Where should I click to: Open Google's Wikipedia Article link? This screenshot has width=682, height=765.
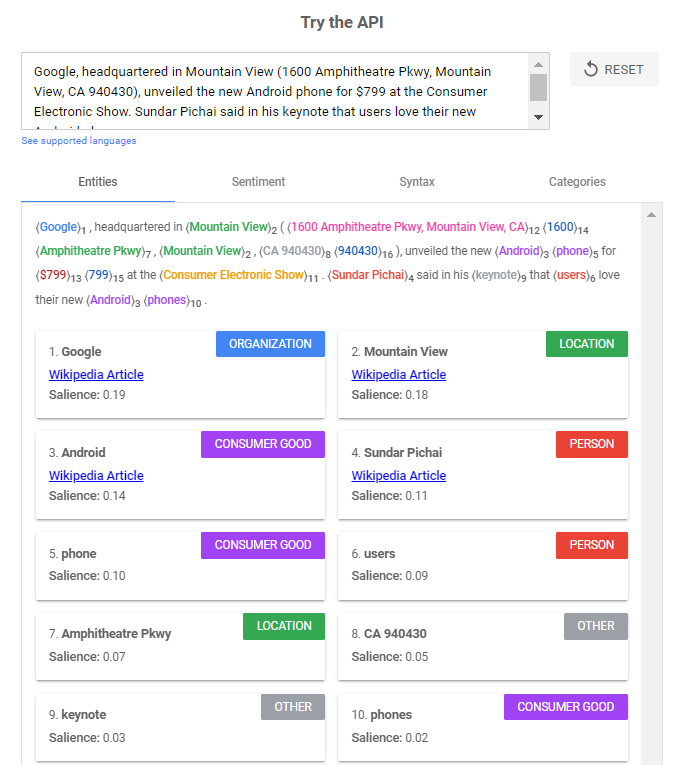coord(96,375)
